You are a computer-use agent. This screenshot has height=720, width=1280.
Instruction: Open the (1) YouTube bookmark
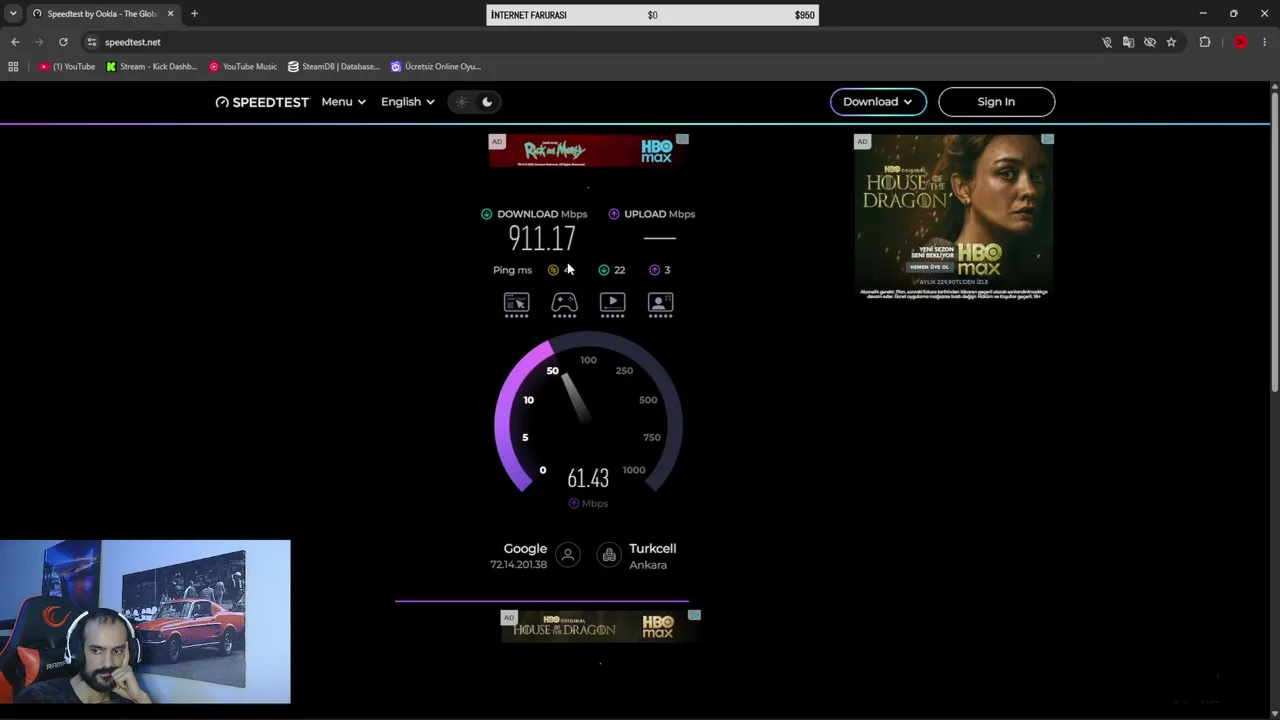67,67
